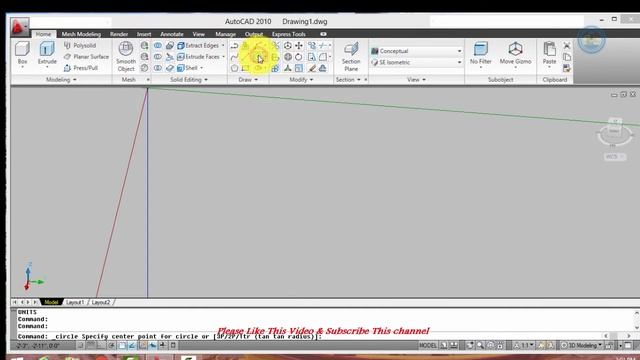640x360 pixels.
Task: Toggle Snap Mode on status bar
Action: coord(81,345)
